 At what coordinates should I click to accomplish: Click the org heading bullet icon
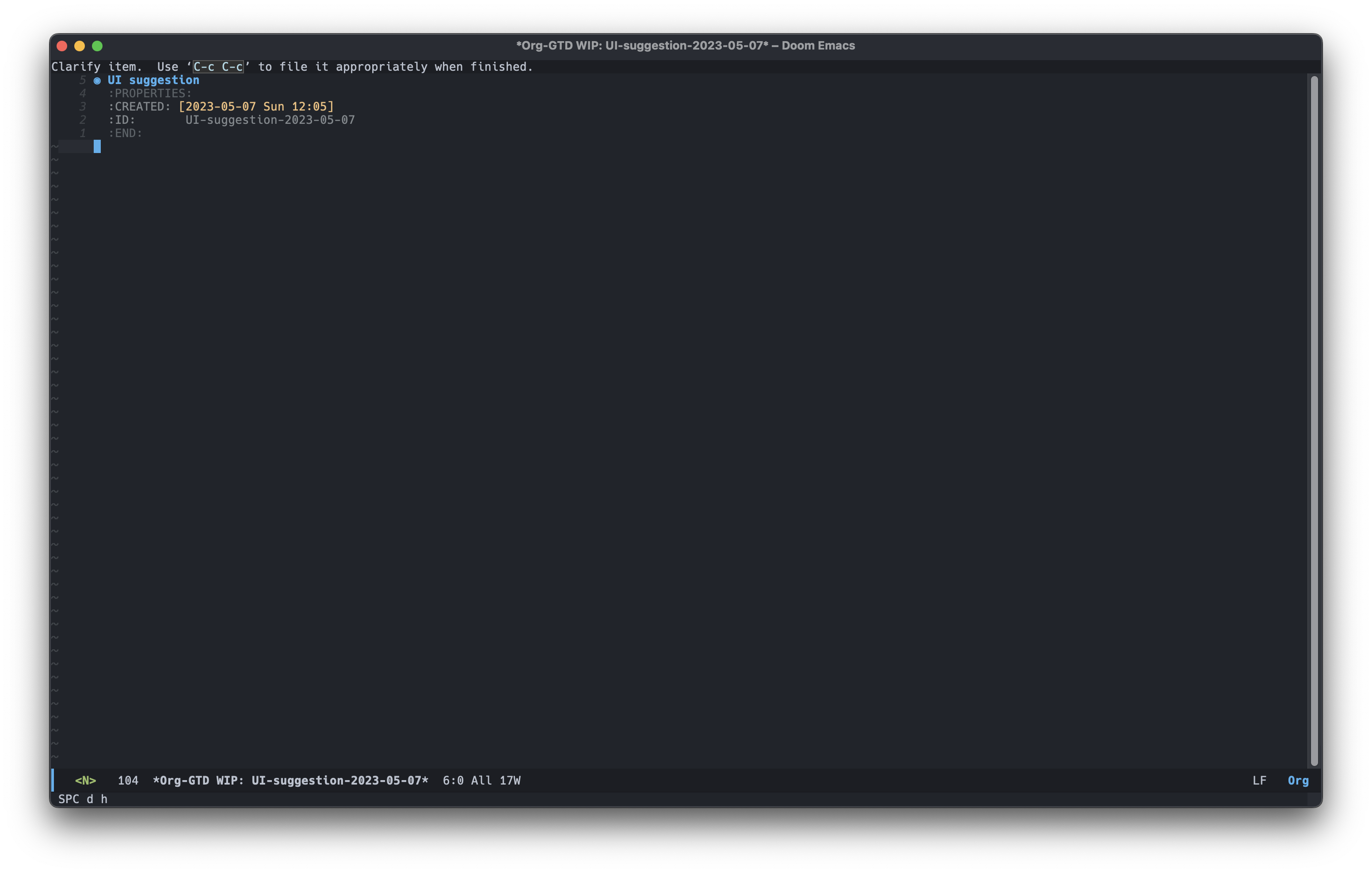[x=97, y=80]
